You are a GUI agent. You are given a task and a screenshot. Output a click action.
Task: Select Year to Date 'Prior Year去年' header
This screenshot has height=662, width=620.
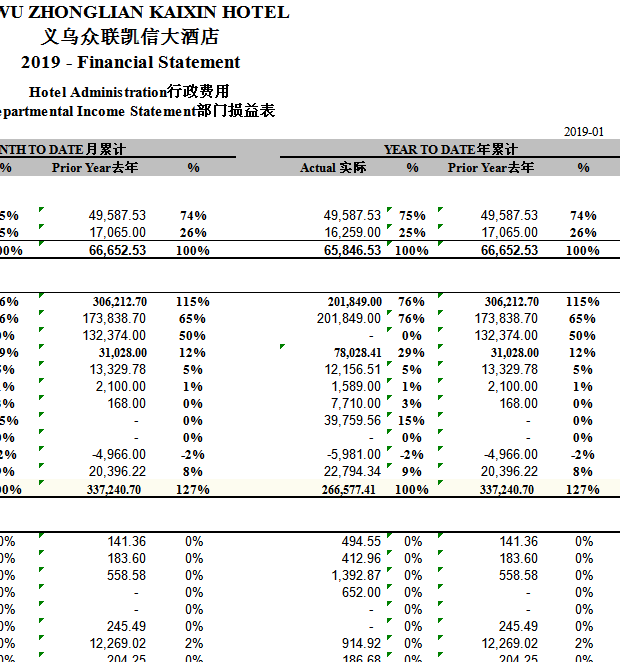coord(491,168)
